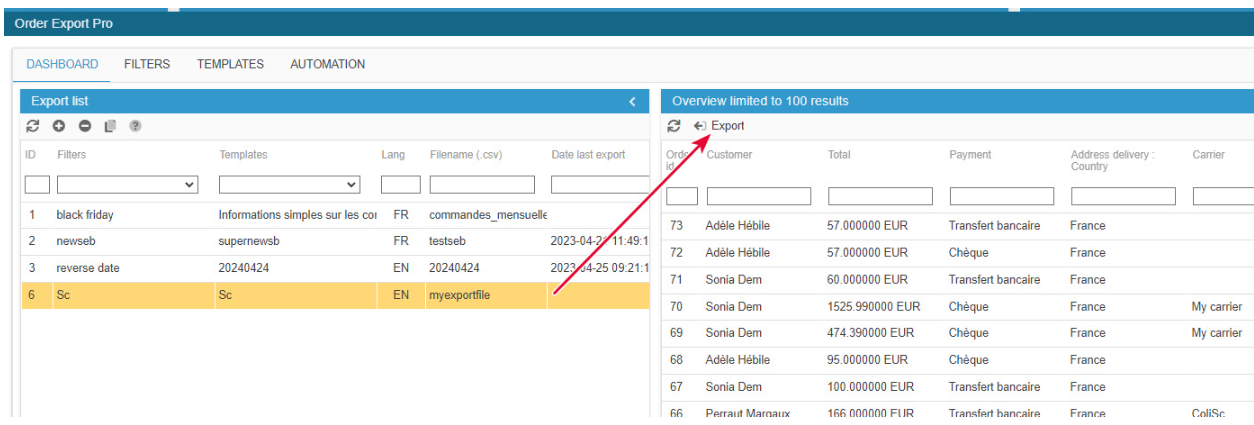This screenshot has width=1254, height=425.
Task: Focus the Address delivery Country filter field
Action: pos(1123,196)
